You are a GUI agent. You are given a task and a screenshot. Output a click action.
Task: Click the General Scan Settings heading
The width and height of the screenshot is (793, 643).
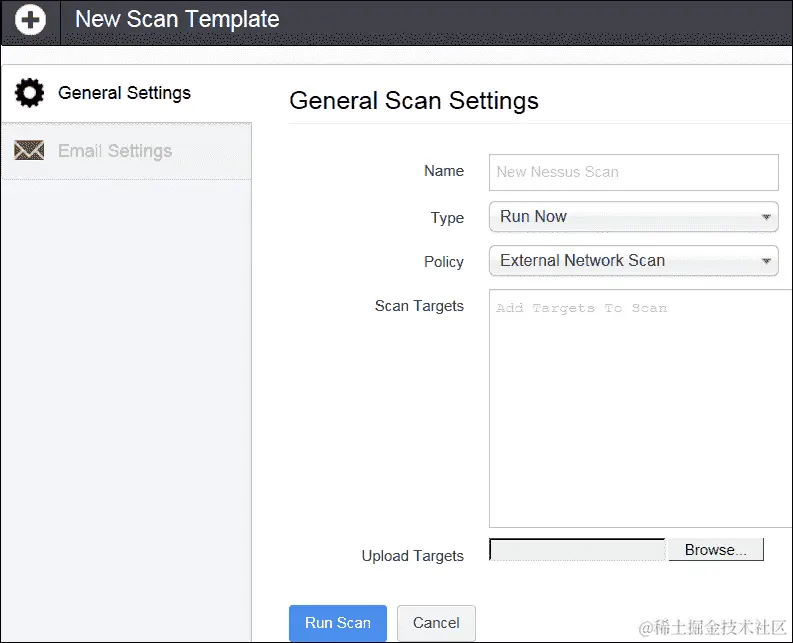(x=414, y=100)
